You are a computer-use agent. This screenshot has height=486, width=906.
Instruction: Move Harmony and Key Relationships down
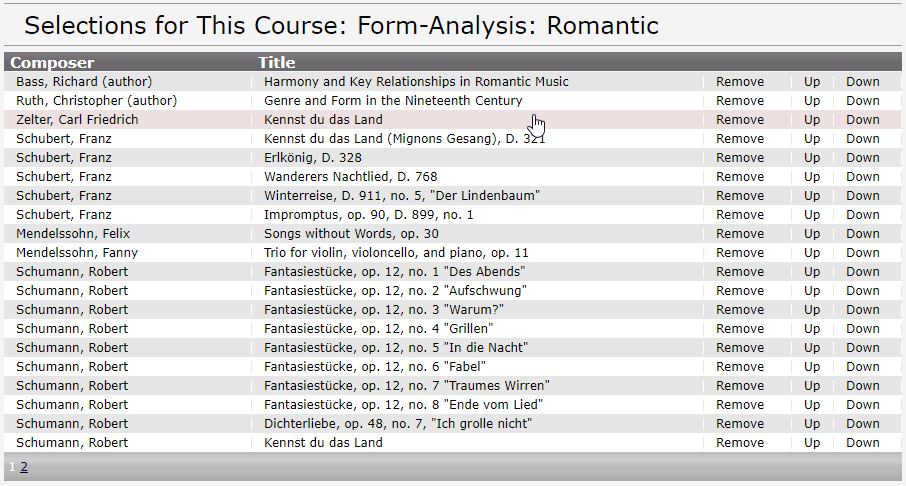pos(863,81)
